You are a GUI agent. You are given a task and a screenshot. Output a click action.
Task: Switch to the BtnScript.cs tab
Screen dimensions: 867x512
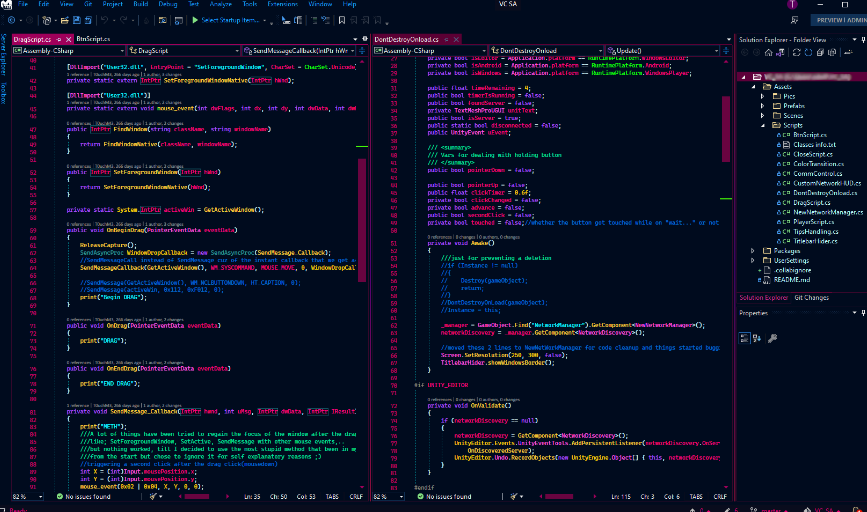93,39
